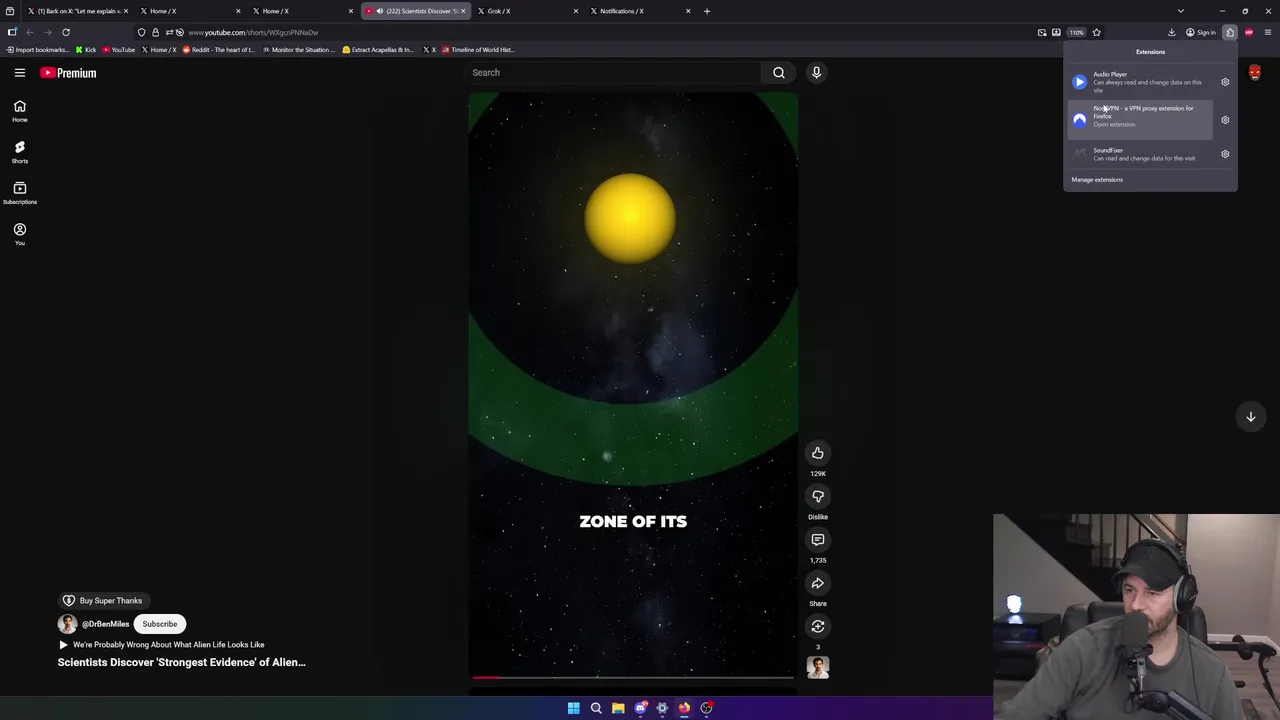Image resolution: width=1280 pixels, height=720 pixels.
Task: Like the short with thumbs-up icon
Action: click(x=818, y=453)
